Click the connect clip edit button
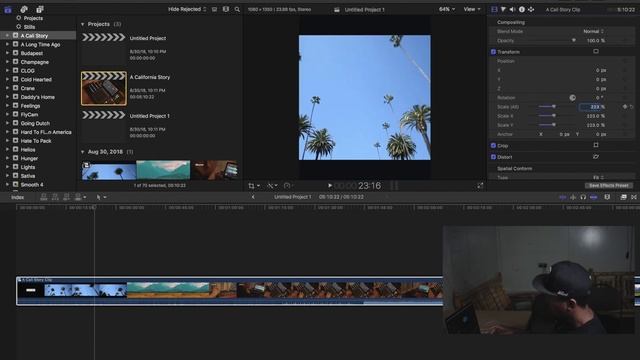640x360 pixels. click(x=44, y=197)
